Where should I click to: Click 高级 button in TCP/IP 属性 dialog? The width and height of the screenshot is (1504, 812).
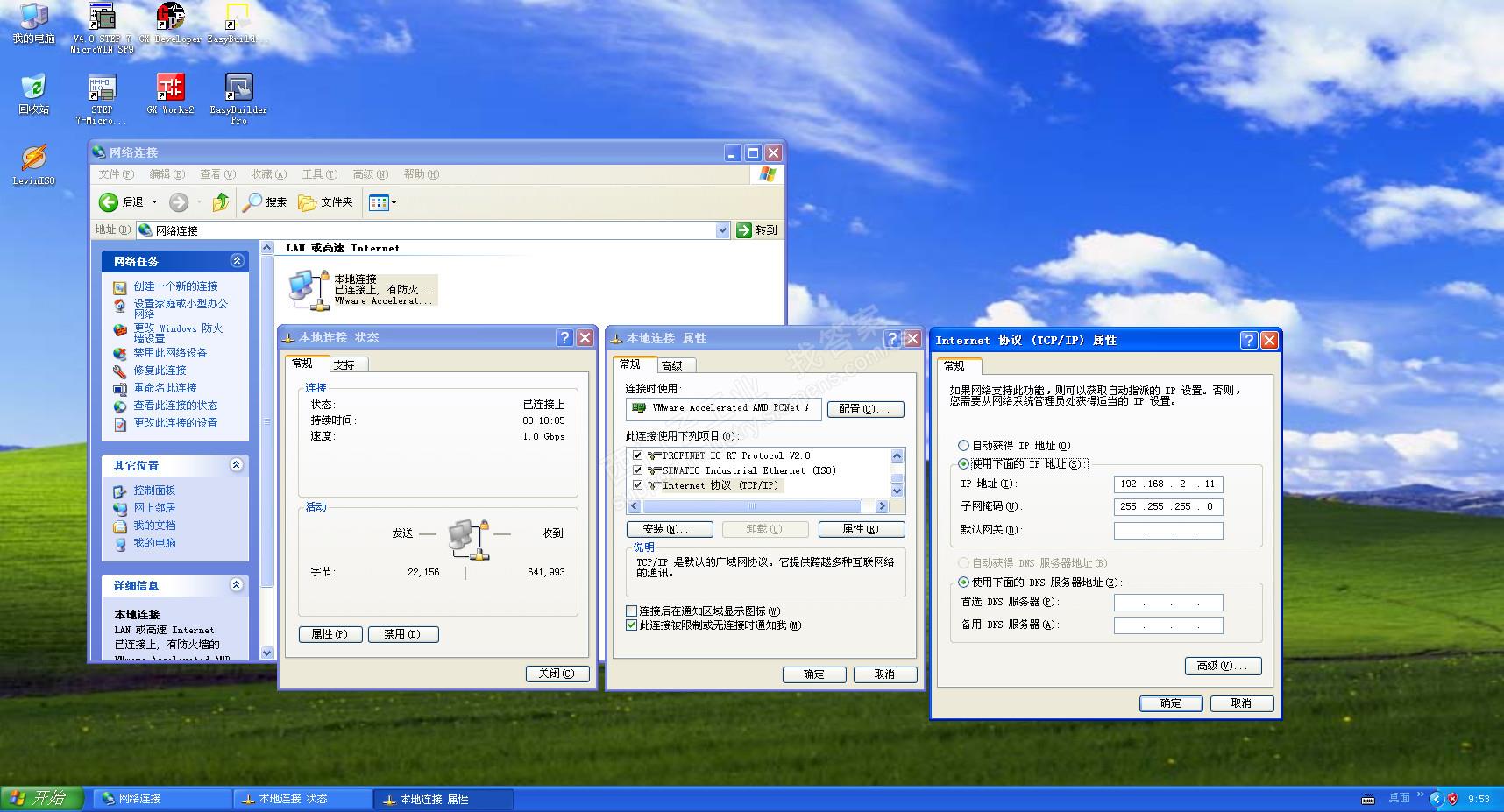(x=1223, y=666)
